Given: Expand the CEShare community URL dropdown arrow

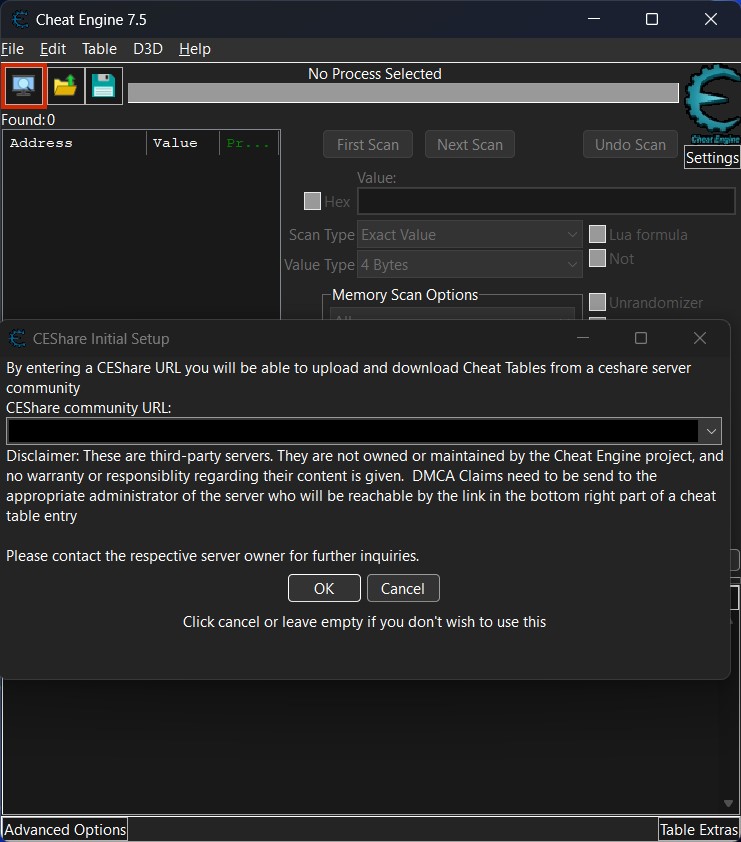Looking at the screenshot, I should [x=711, y=431].
